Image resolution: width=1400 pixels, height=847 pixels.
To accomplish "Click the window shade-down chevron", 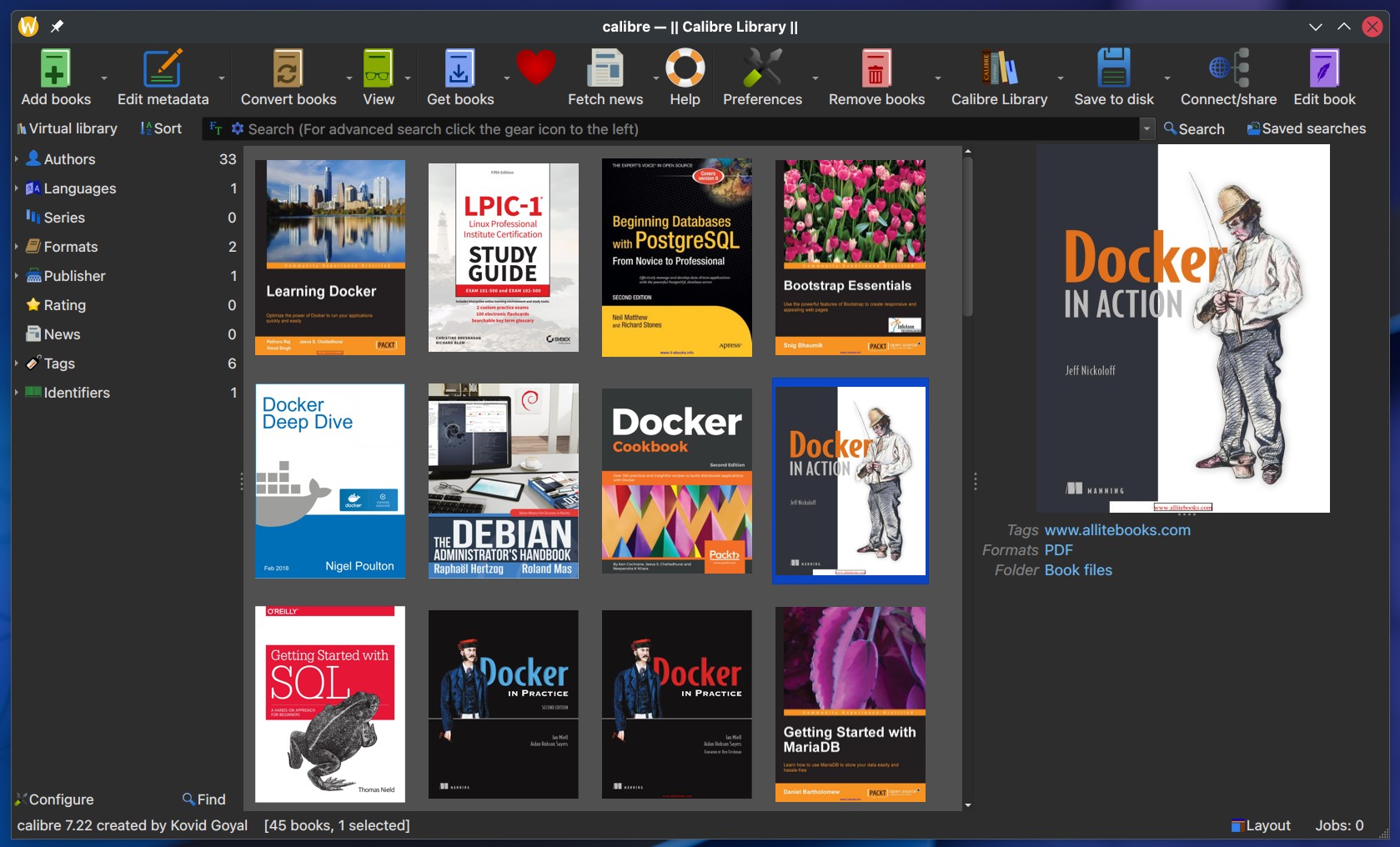I will pos(1315,27).
